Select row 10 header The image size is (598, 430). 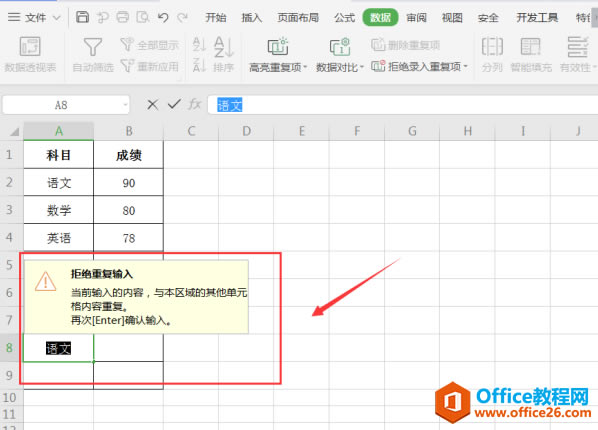11,398
